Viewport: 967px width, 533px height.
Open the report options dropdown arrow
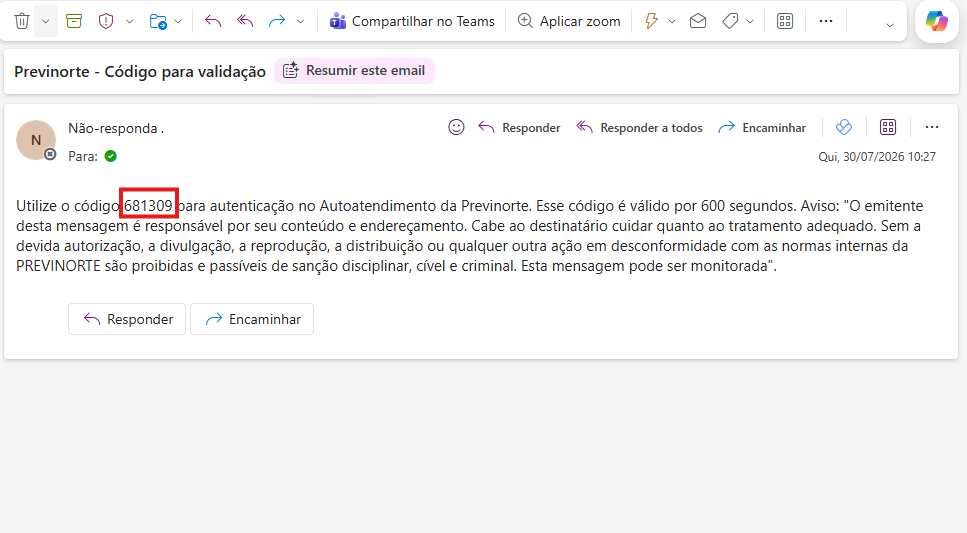[x=130, y=22]
